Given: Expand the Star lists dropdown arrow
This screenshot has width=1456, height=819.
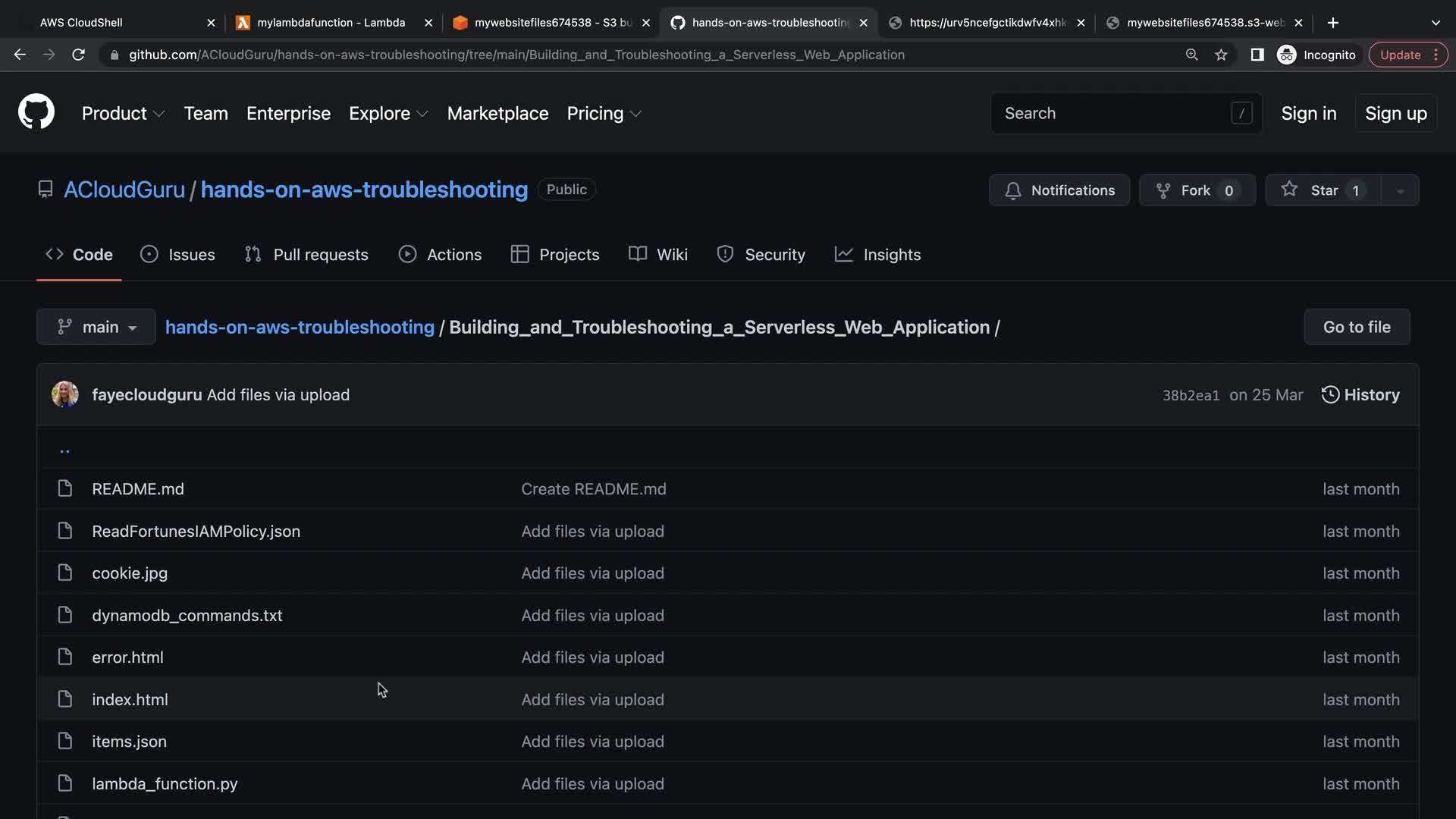Looking at the screenshot, I should [x=1400, y=190].
